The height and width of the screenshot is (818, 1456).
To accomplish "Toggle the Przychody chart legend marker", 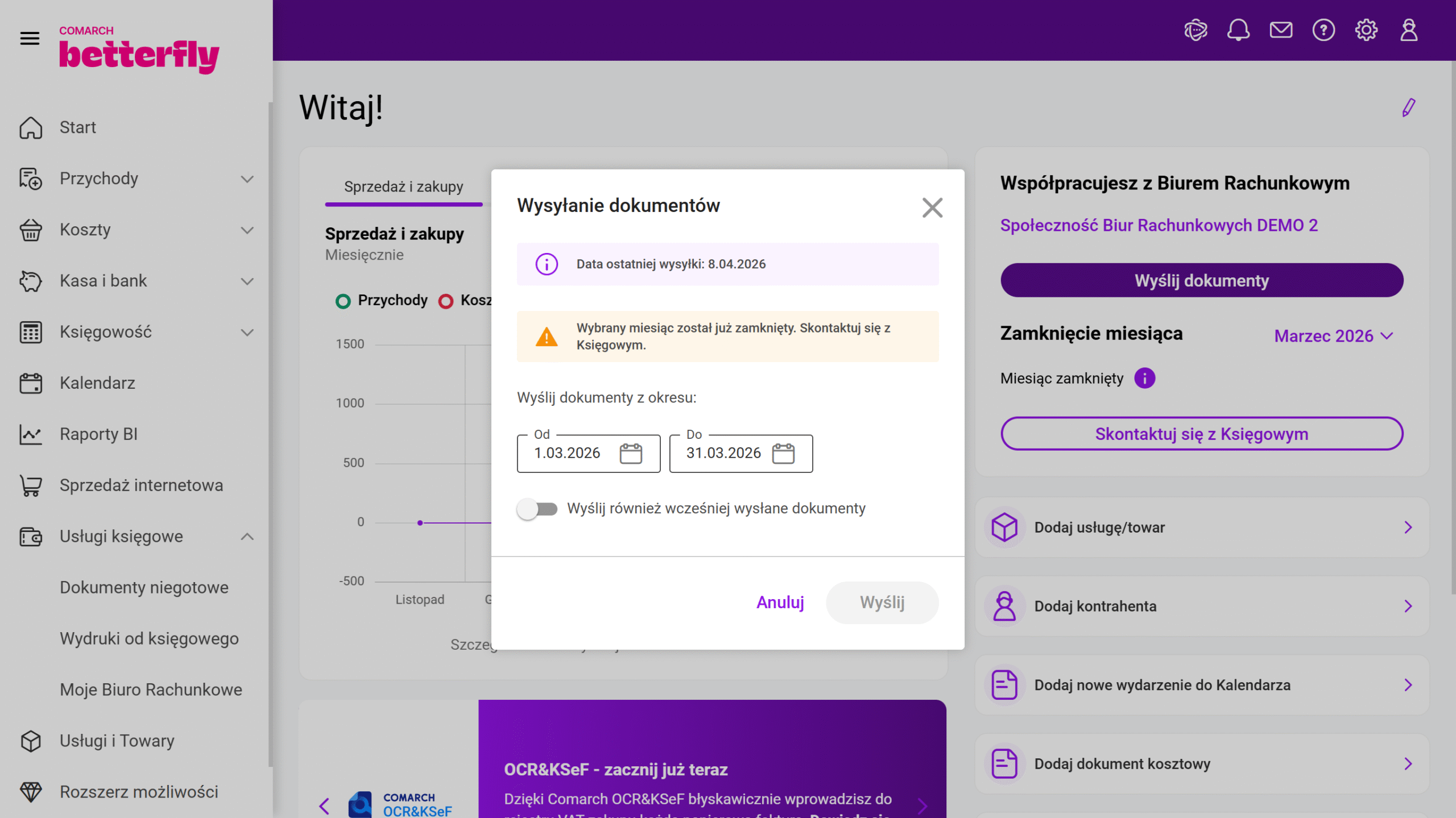I will pos(343,301).
